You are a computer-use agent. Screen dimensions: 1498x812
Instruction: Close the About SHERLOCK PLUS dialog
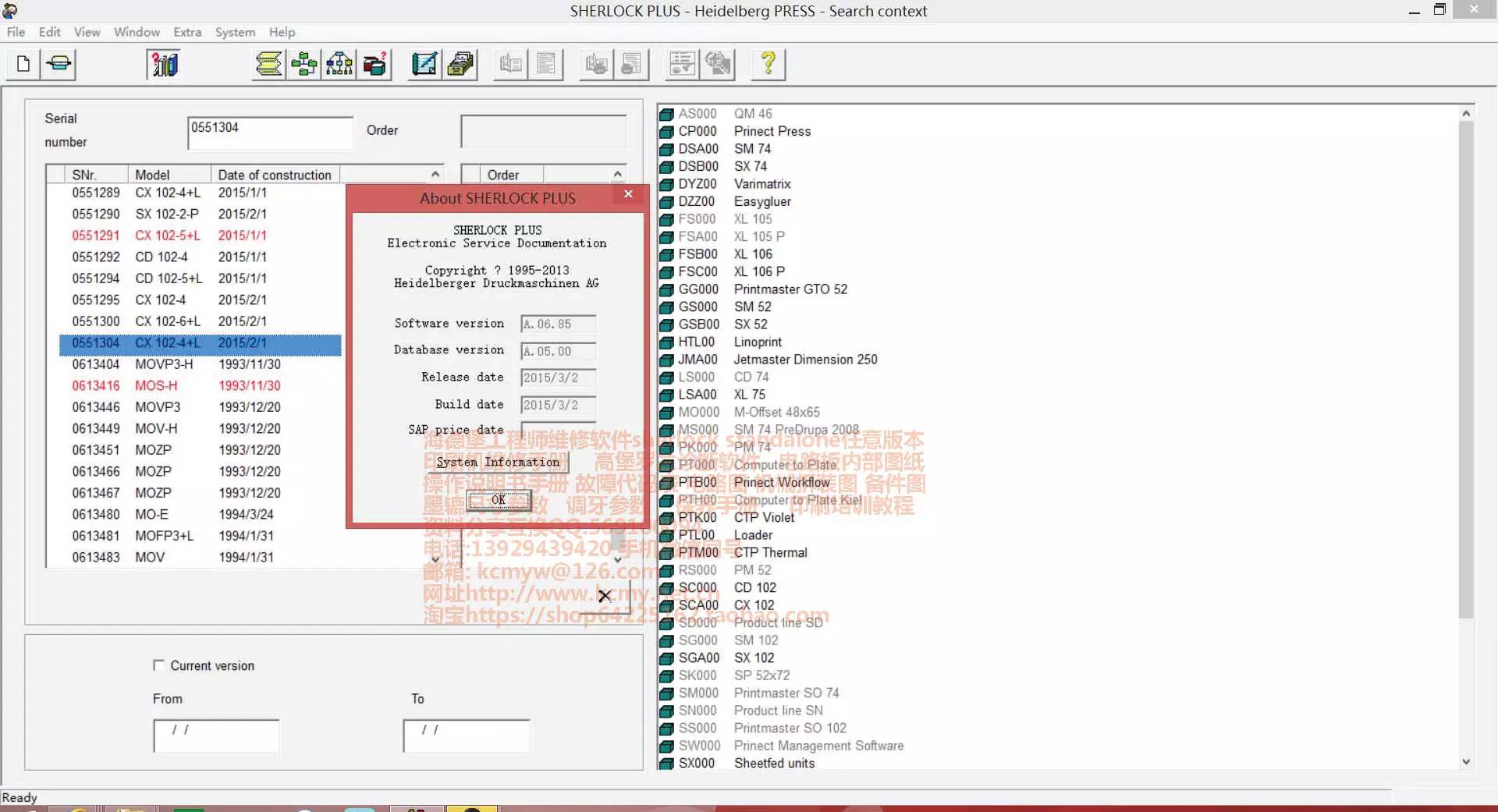pos(628,194)
